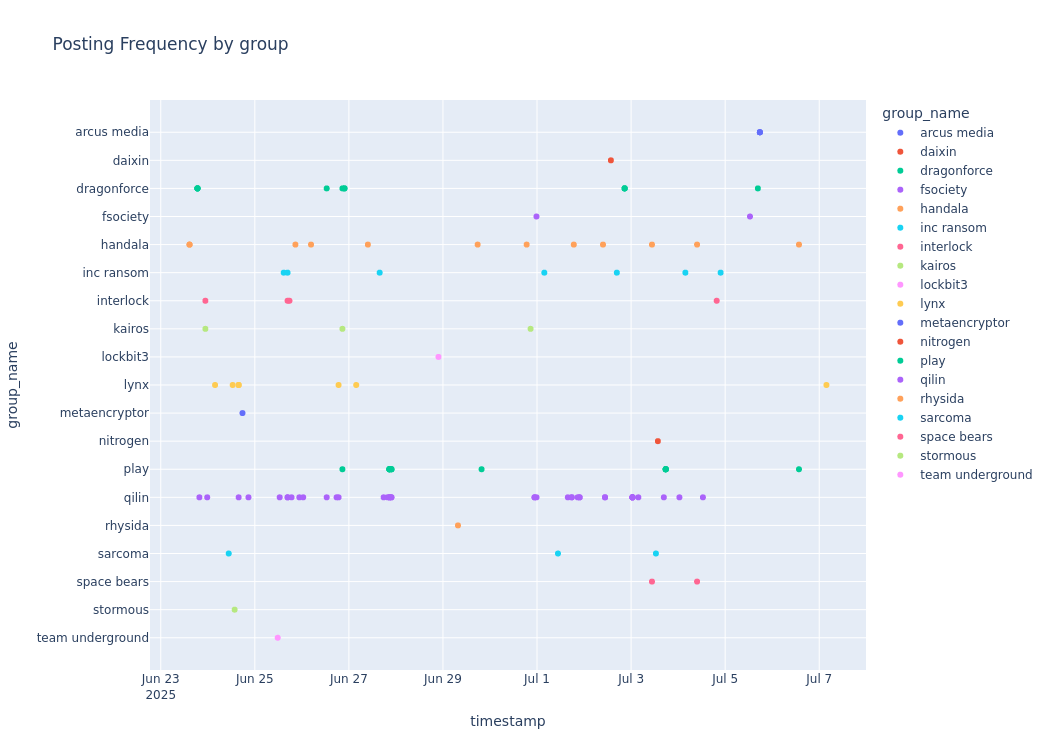Click the kairos y-axis label
The width and height of the screenshot is (1050, 750).
(131, 329)
